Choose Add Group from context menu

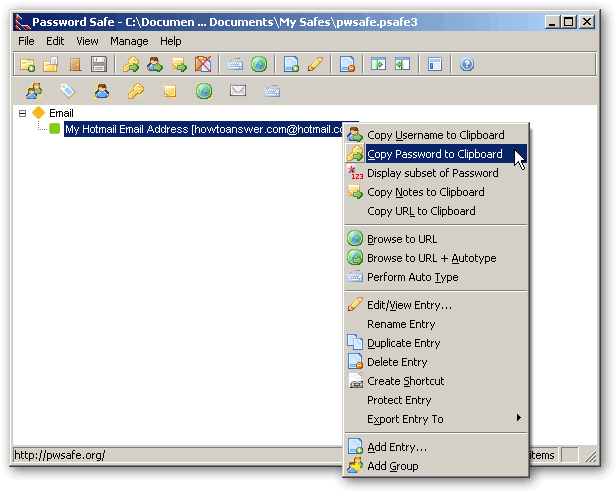tap(436, 466)
